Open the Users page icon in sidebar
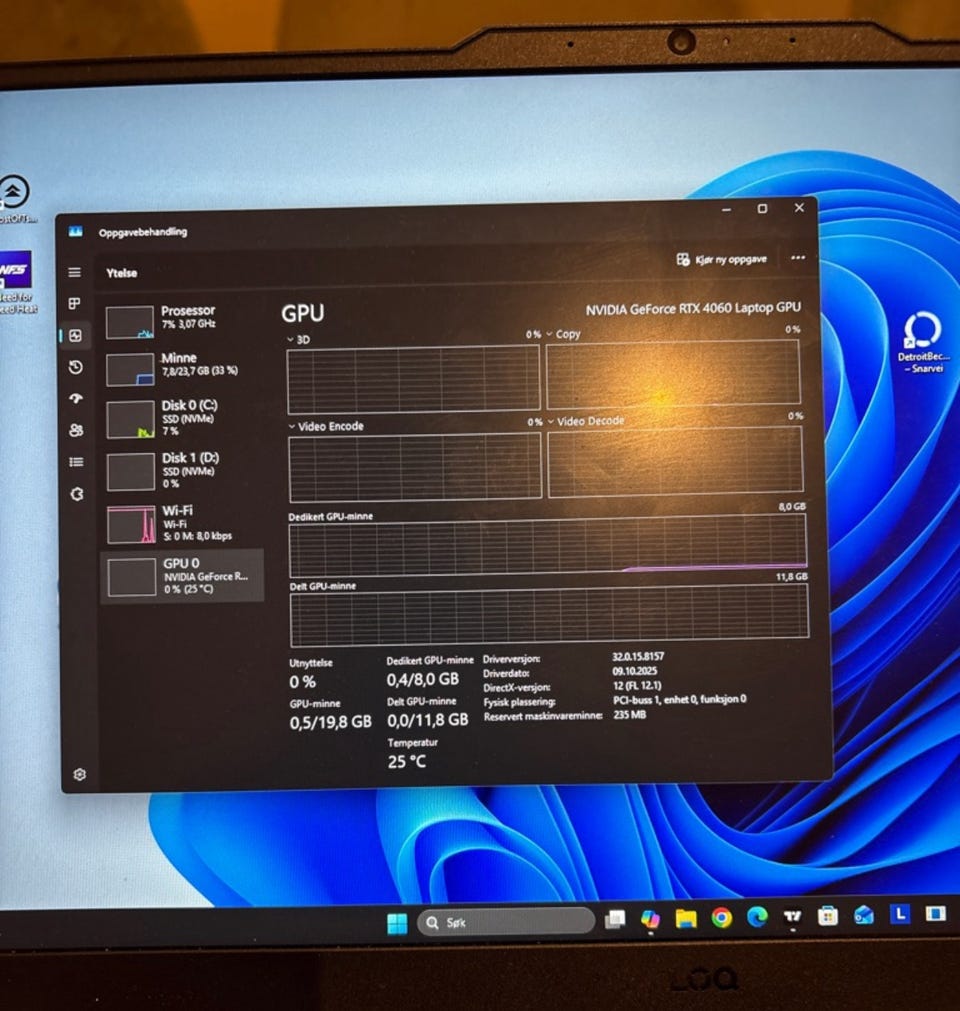960x1011 pixels. [x=76, y=430]
